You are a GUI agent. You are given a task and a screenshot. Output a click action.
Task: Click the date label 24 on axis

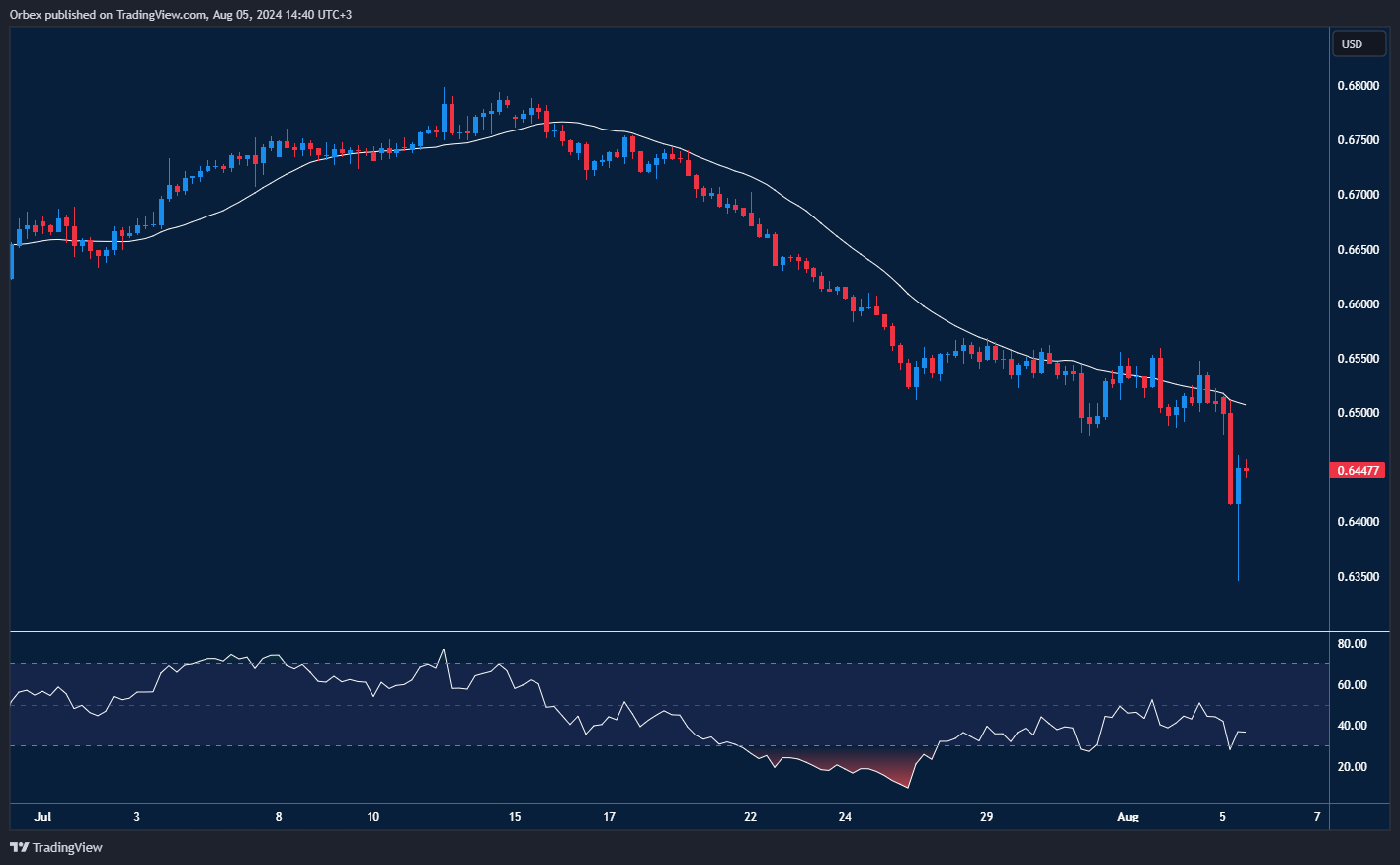tap(845, 817)
